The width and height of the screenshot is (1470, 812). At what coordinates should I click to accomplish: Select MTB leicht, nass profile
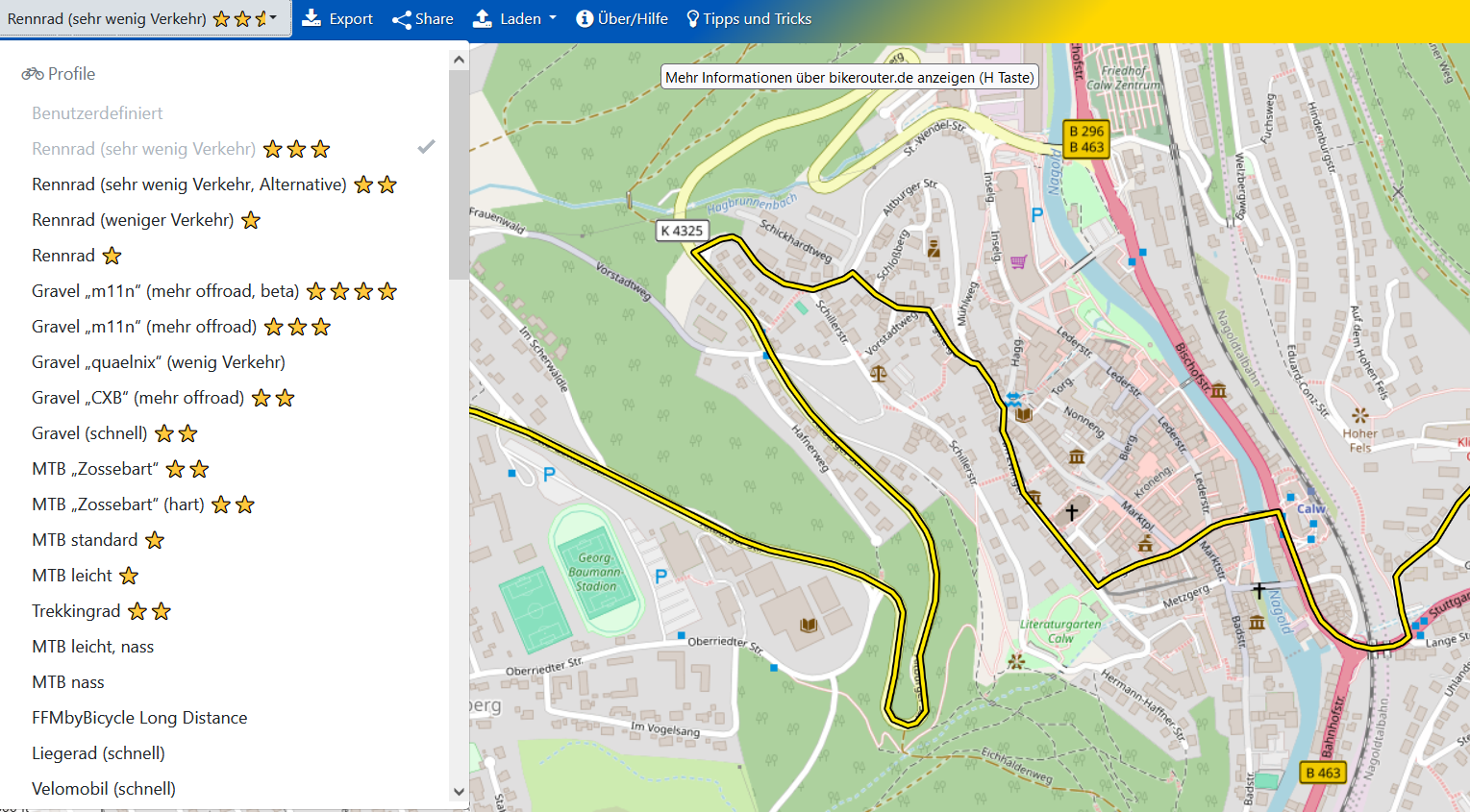[x=93, y=647]
